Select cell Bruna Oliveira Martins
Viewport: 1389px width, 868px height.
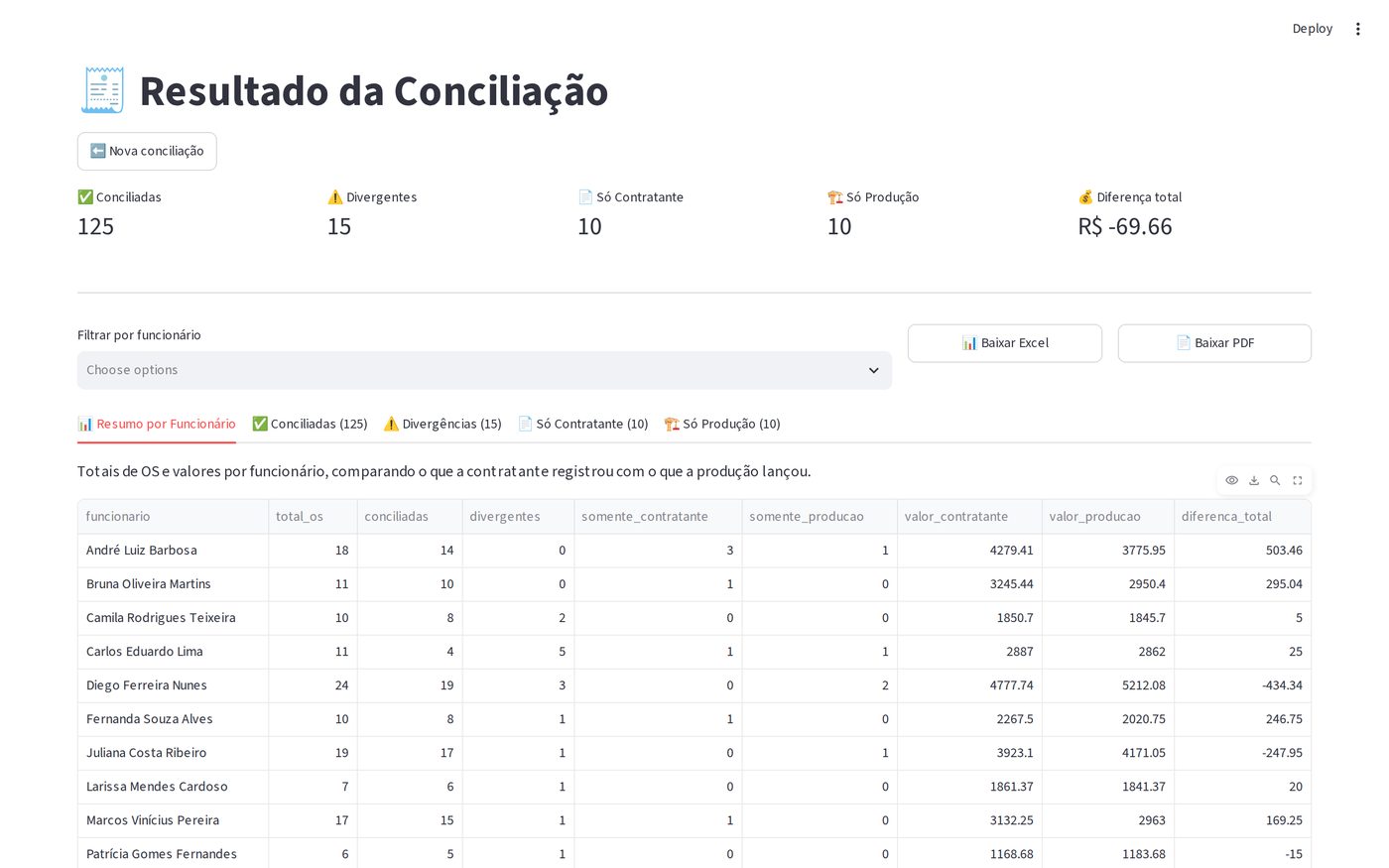[173, 584]
